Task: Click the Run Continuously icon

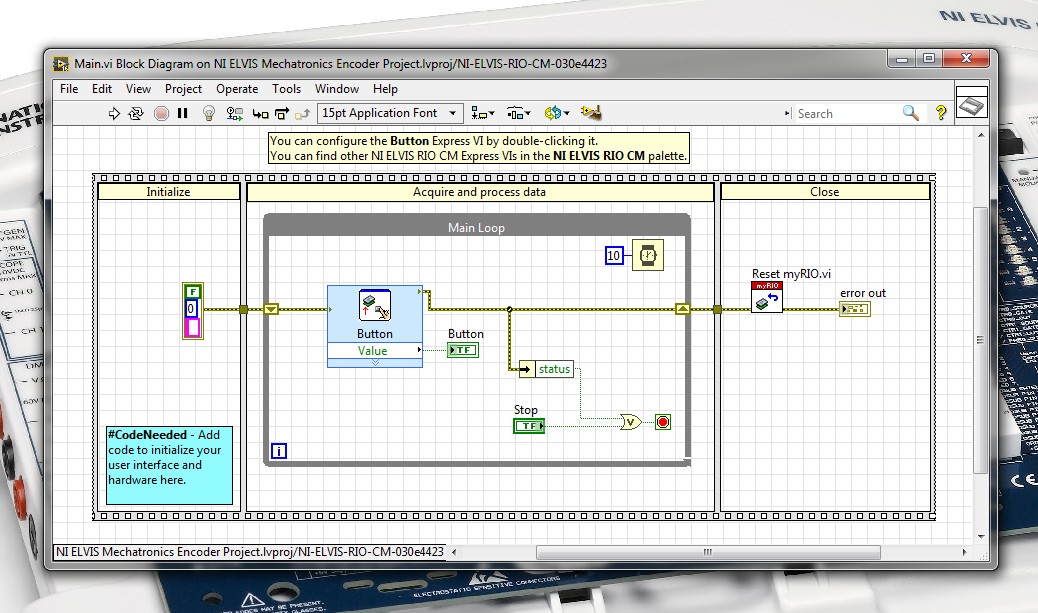Action: (x=137, y=113)
